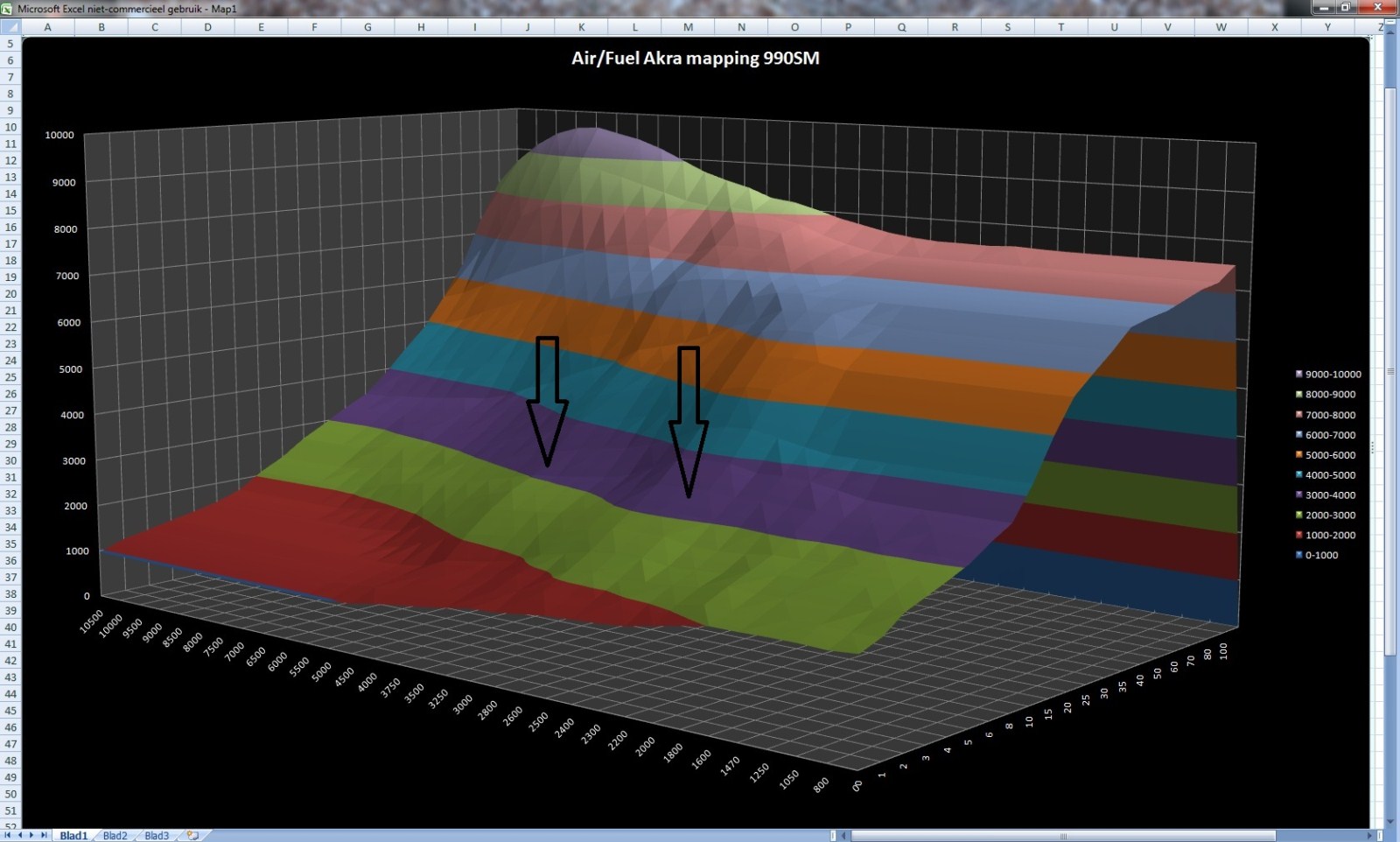The height and width of the screenshot is (842, 1400).
Task: Select the 9000-10000 legend swatch
Action: [1299, 375]
